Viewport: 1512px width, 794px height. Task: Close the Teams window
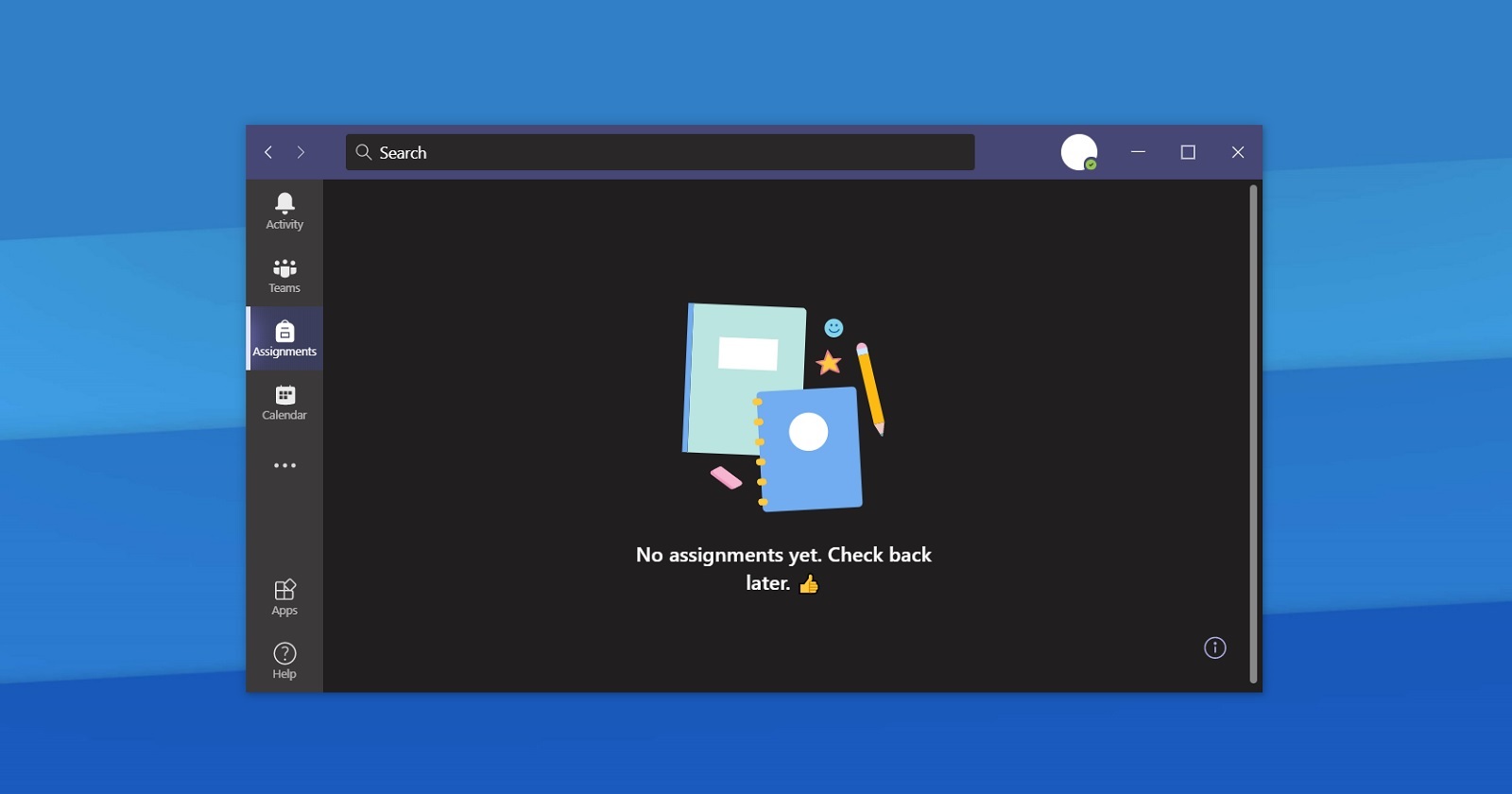[x=1238, y=152]
